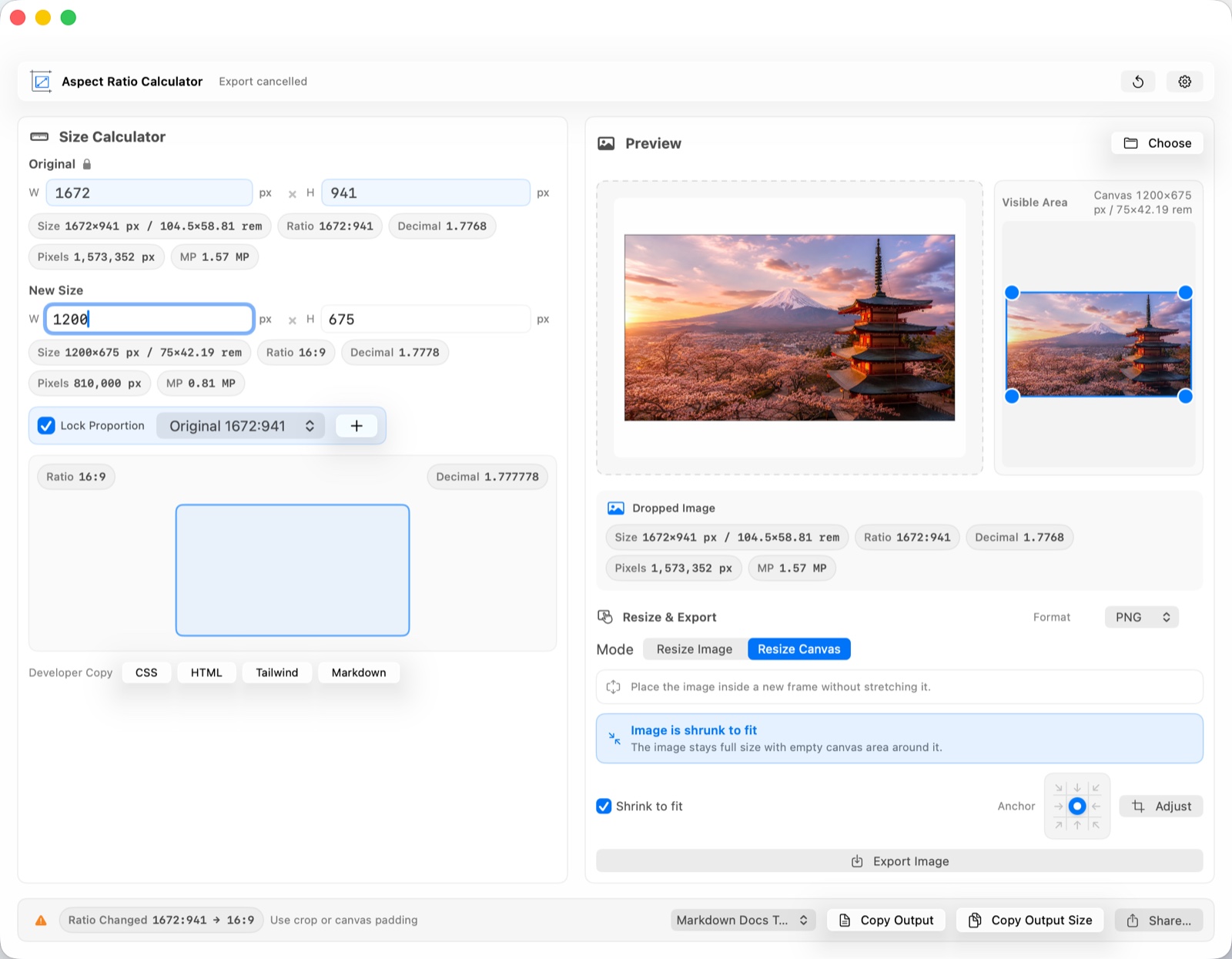
Task: Set anchor to top-left arrow
Action: click(x=1059, y=788)
